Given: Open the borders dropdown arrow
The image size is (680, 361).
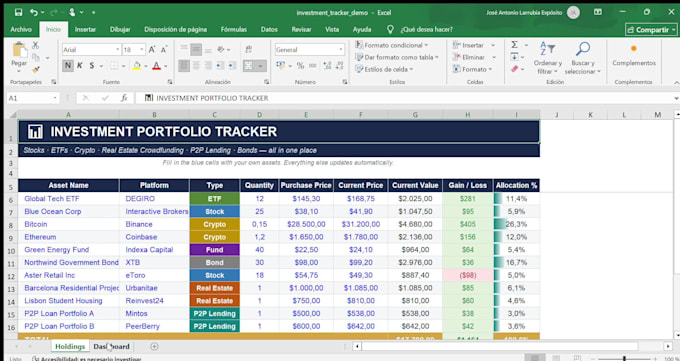Looking at the screenshot, I should (x=124, y=66).
